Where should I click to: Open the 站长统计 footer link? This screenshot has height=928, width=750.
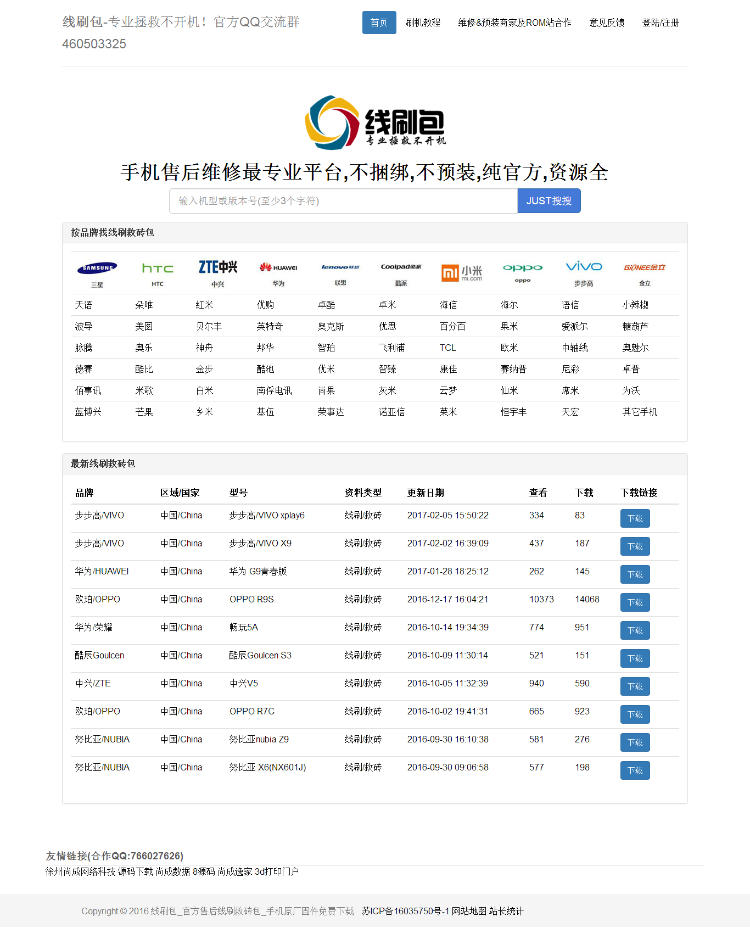tap(507, 911)
